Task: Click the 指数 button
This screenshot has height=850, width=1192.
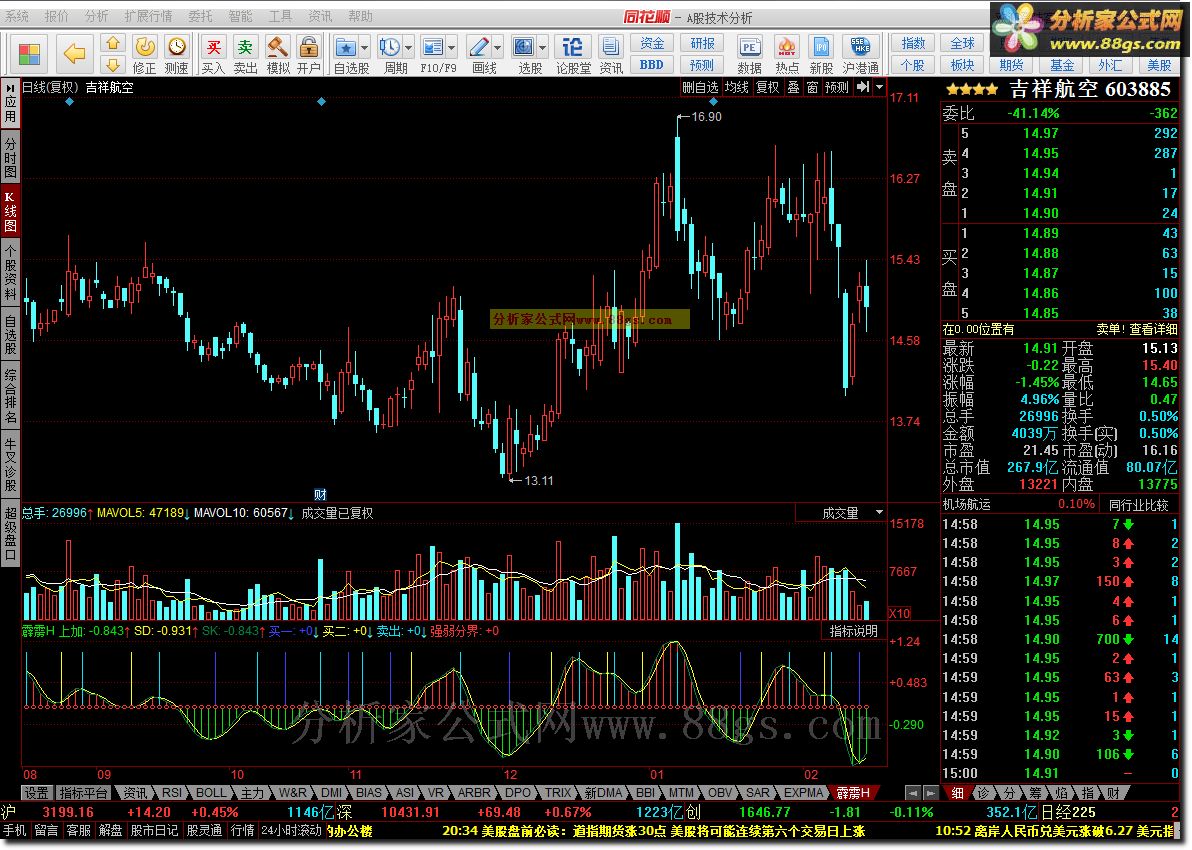Action: 913,43
